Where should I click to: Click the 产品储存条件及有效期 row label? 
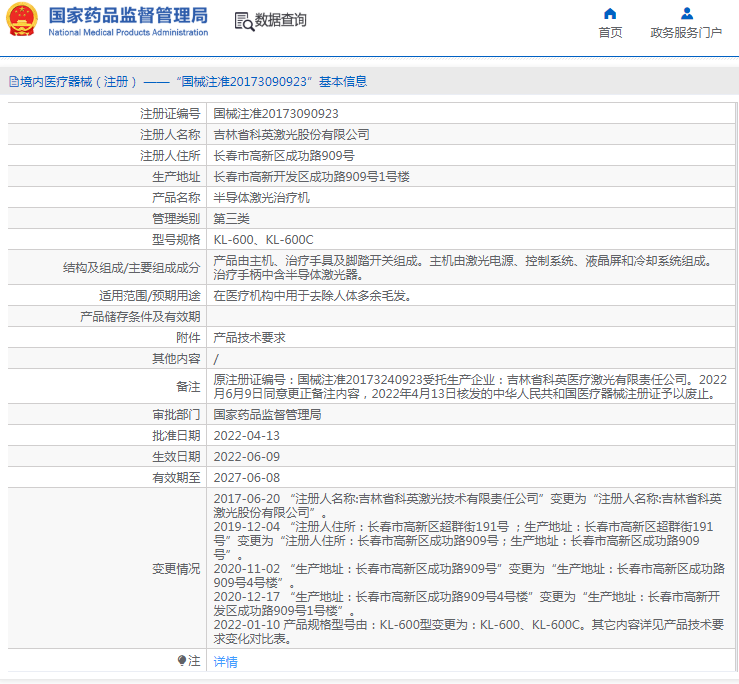[140, 317]
